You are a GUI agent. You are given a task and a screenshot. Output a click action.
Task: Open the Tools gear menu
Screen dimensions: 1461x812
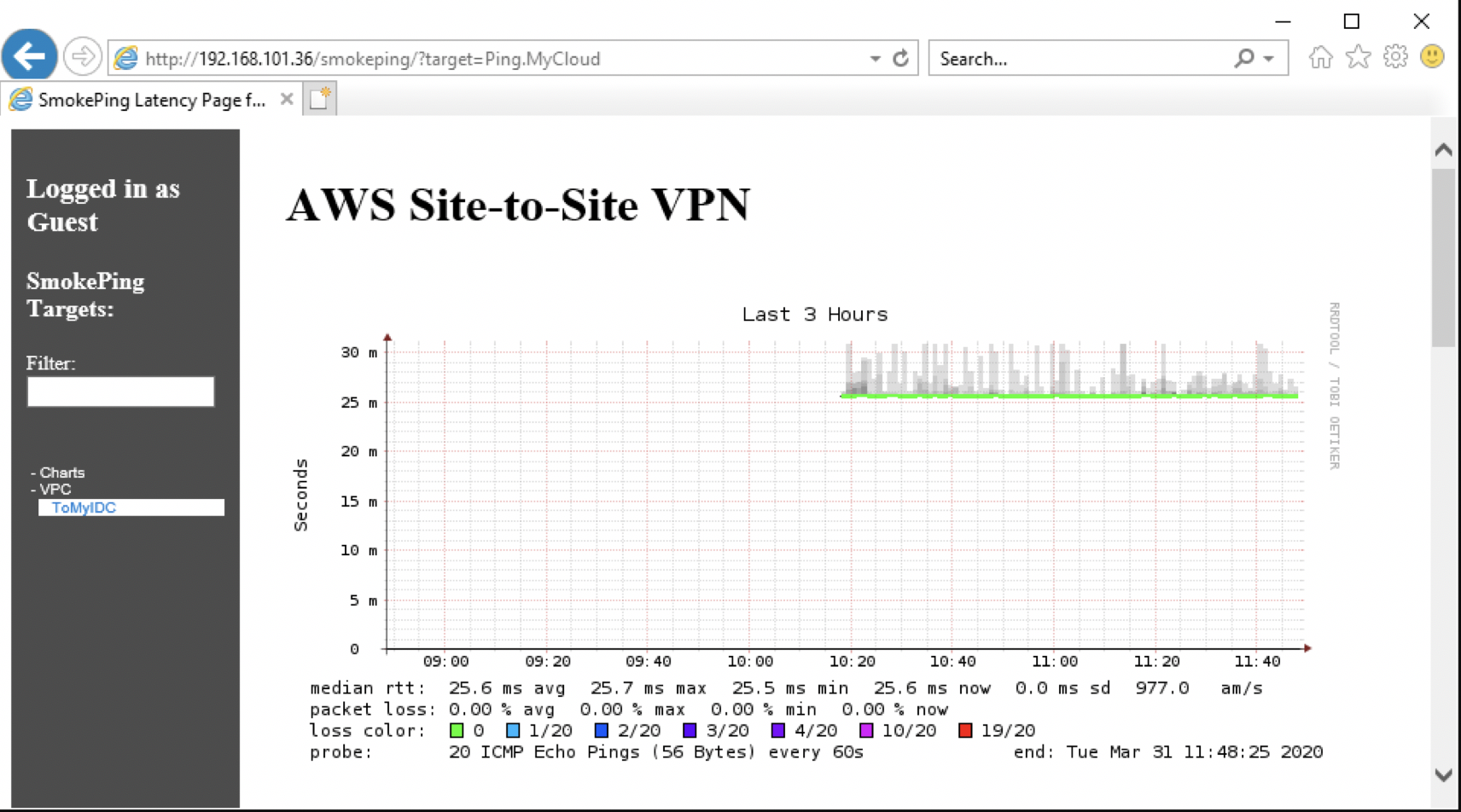point(1395,57)
